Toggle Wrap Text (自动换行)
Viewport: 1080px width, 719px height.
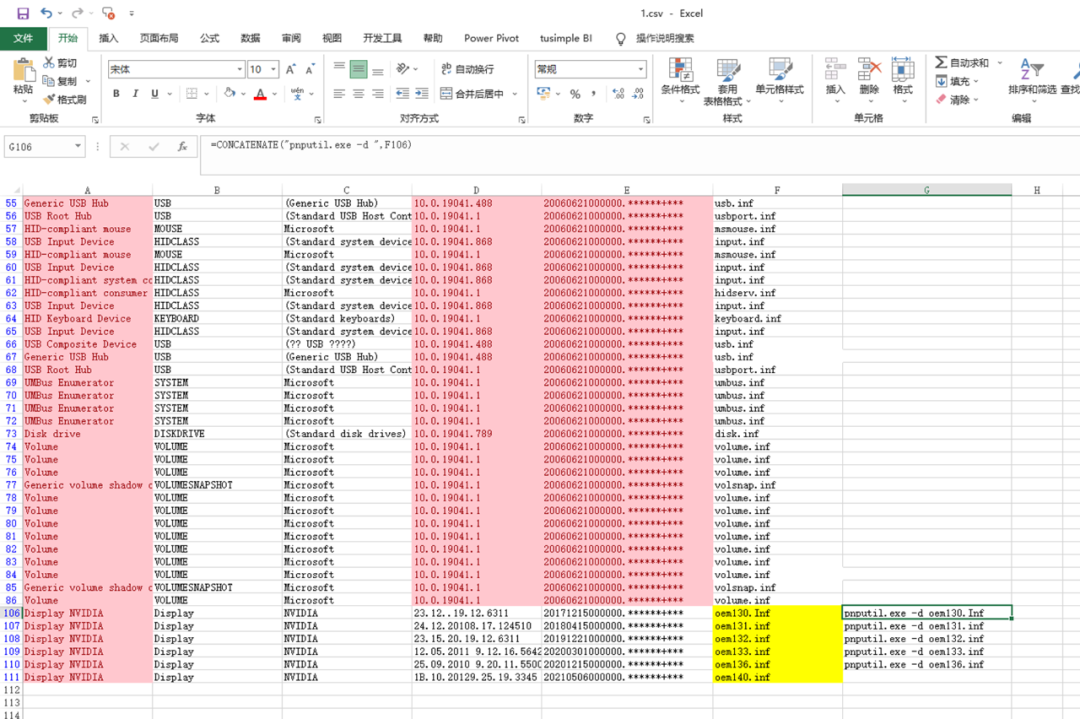467,69
